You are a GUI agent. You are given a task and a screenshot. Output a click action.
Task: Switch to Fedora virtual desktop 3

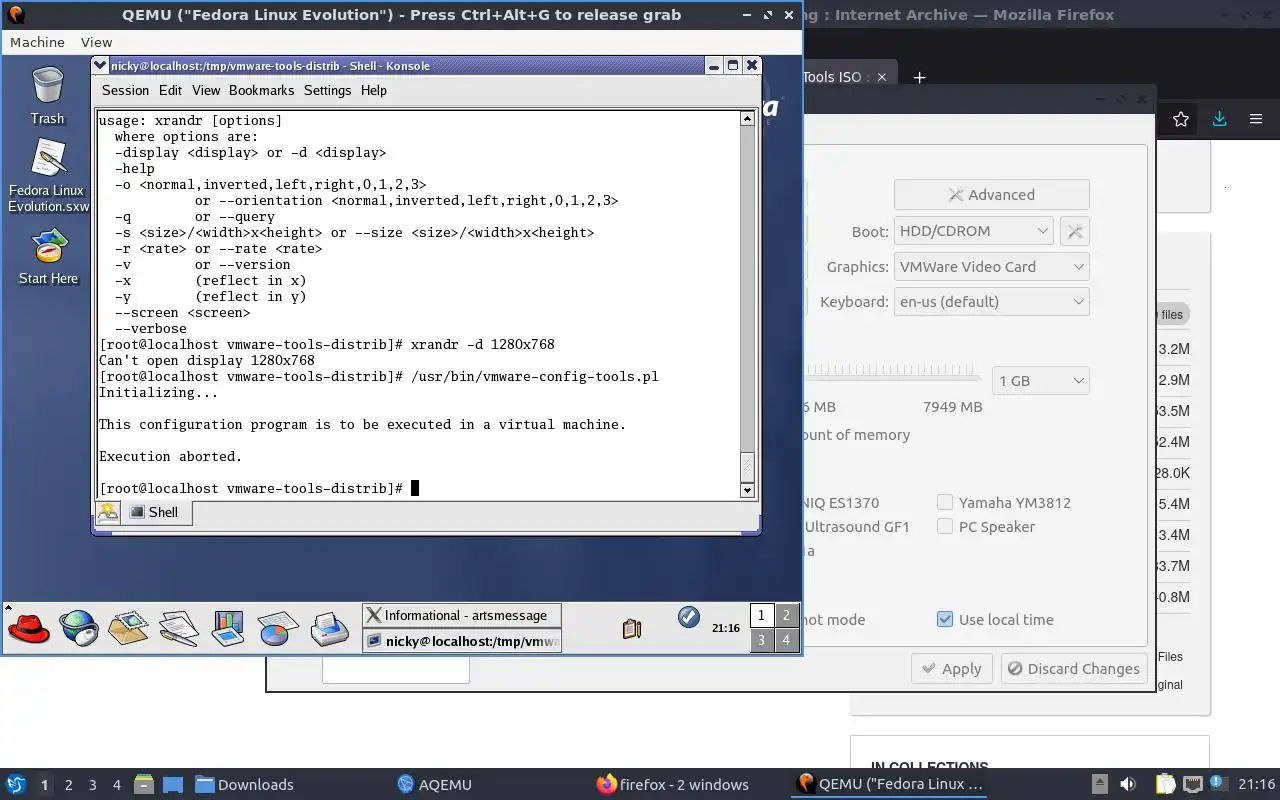coord(762,640)
